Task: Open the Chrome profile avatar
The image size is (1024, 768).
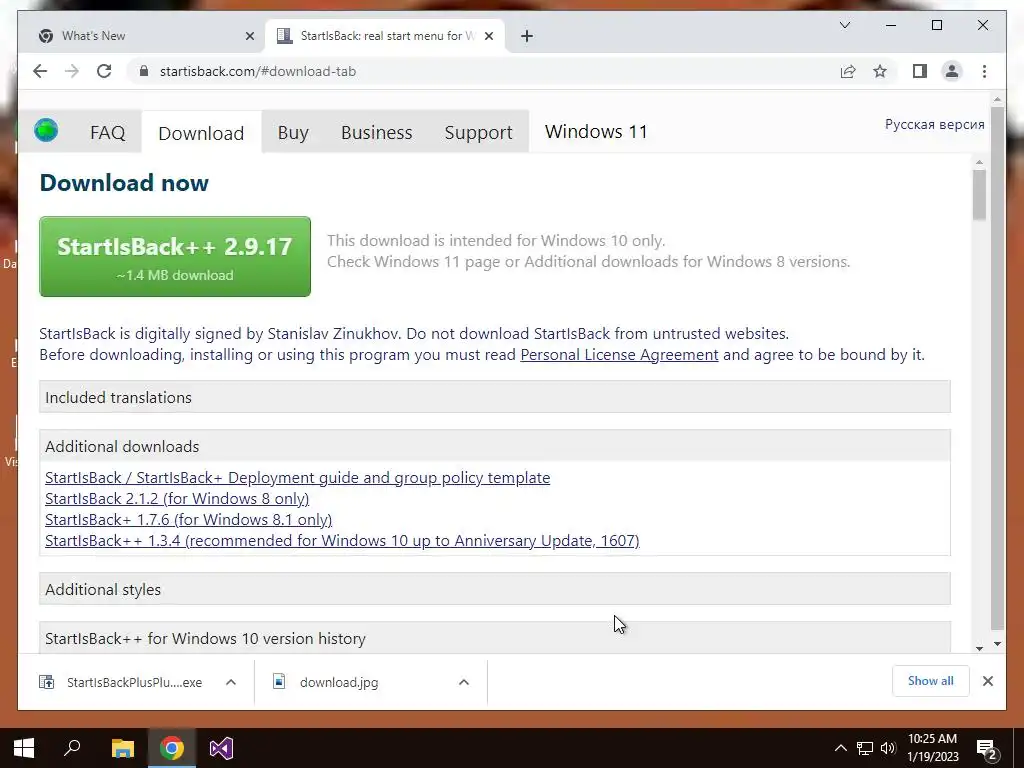Action: (952, 71)
